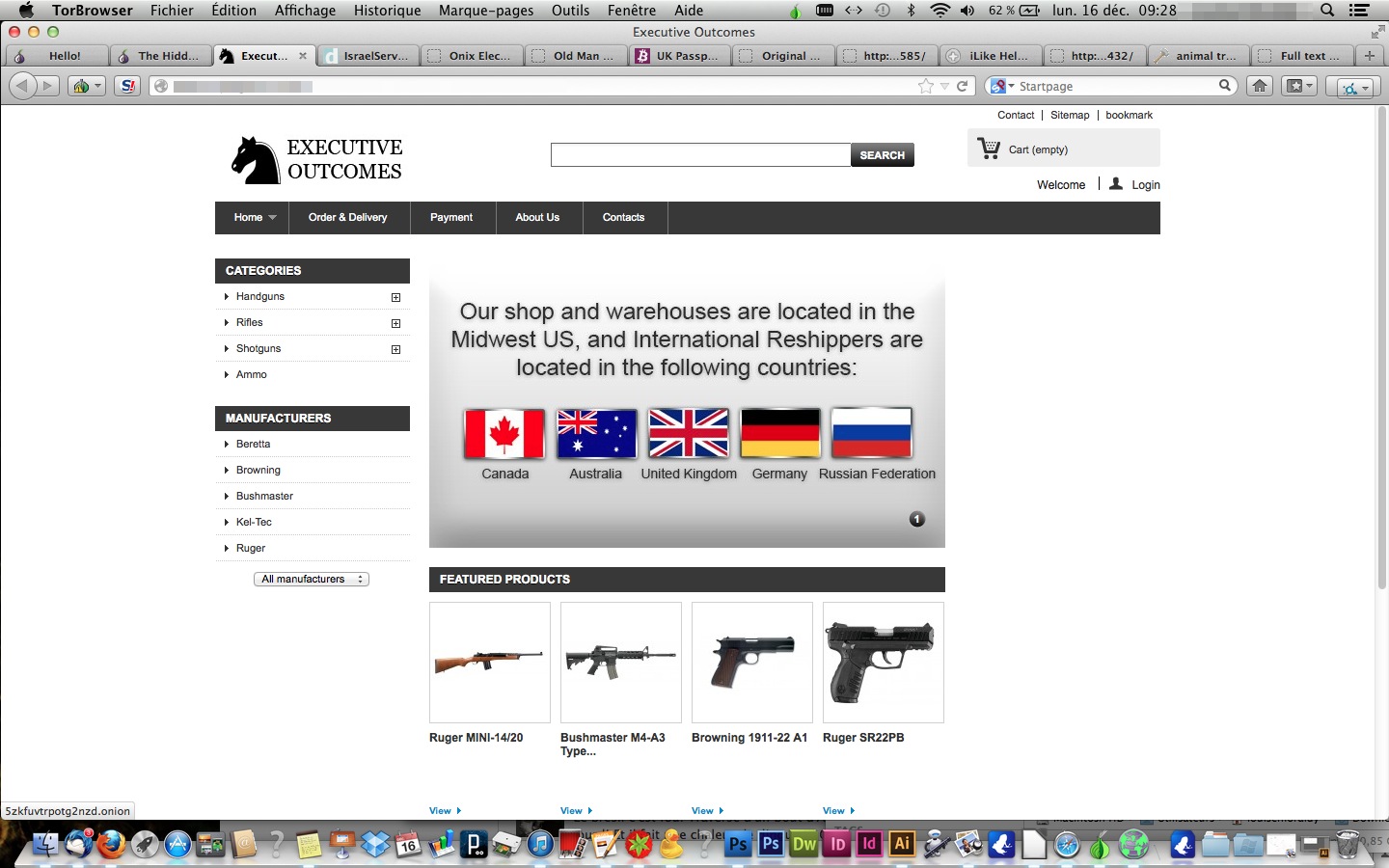Switch to the IsraelServ tab
1389x868 pixels.
coord(367,56)
